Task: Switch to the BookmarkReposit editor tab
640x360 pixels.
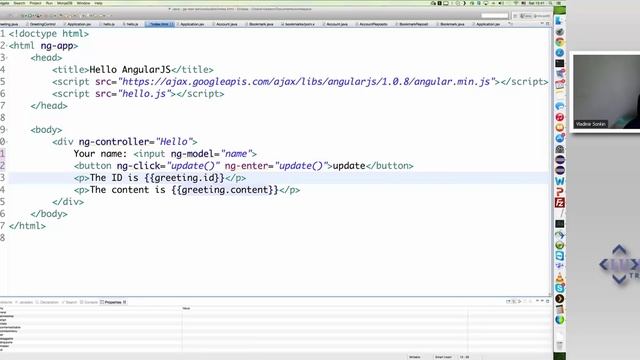Action: pyautogui.click(x=413, y=24)
